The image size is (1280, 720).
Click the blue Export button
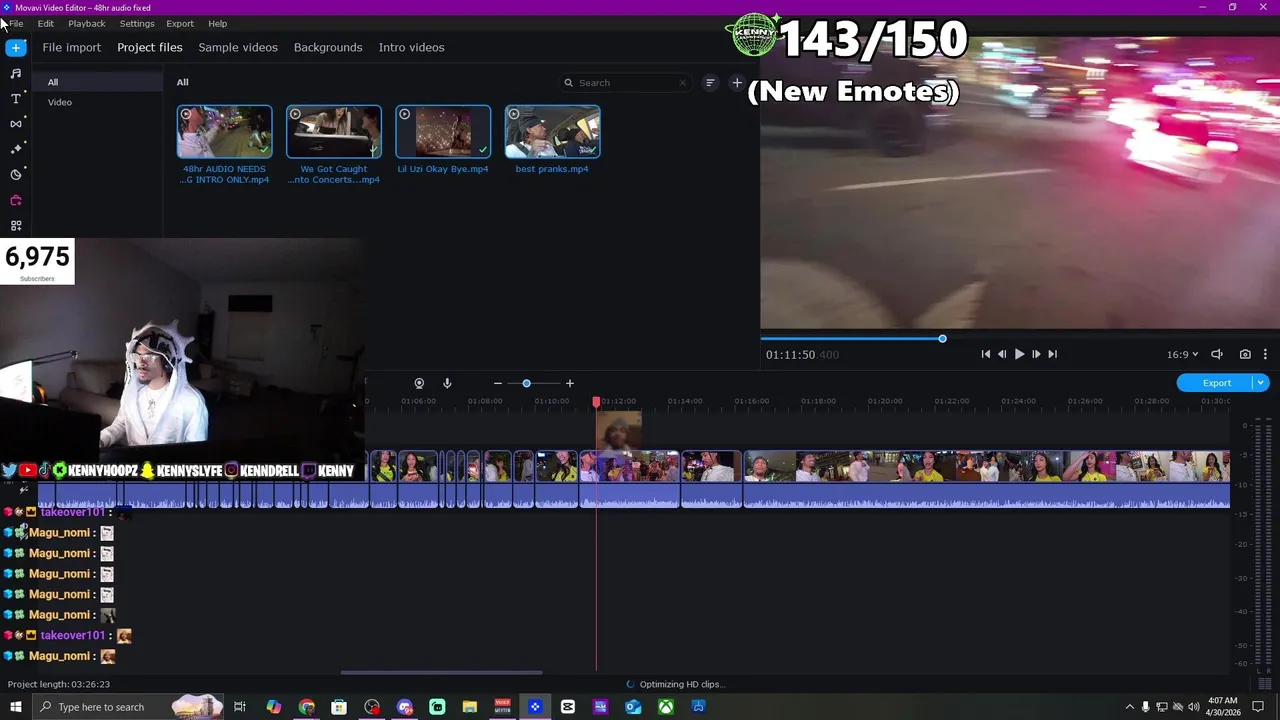tap(1216, 383)
